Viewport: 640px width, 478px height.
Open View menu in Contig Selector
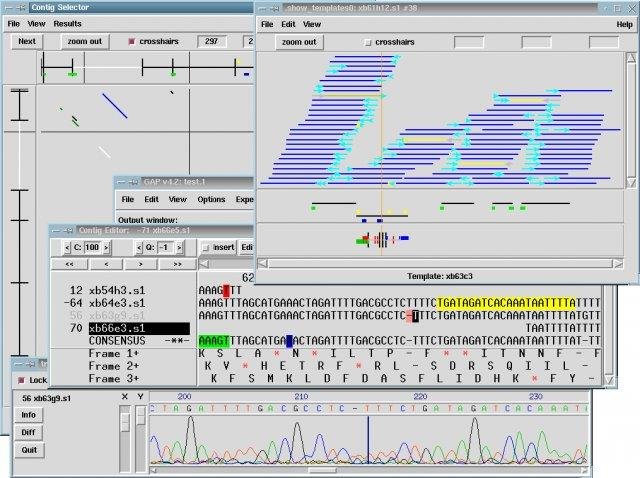coord(36,24)
